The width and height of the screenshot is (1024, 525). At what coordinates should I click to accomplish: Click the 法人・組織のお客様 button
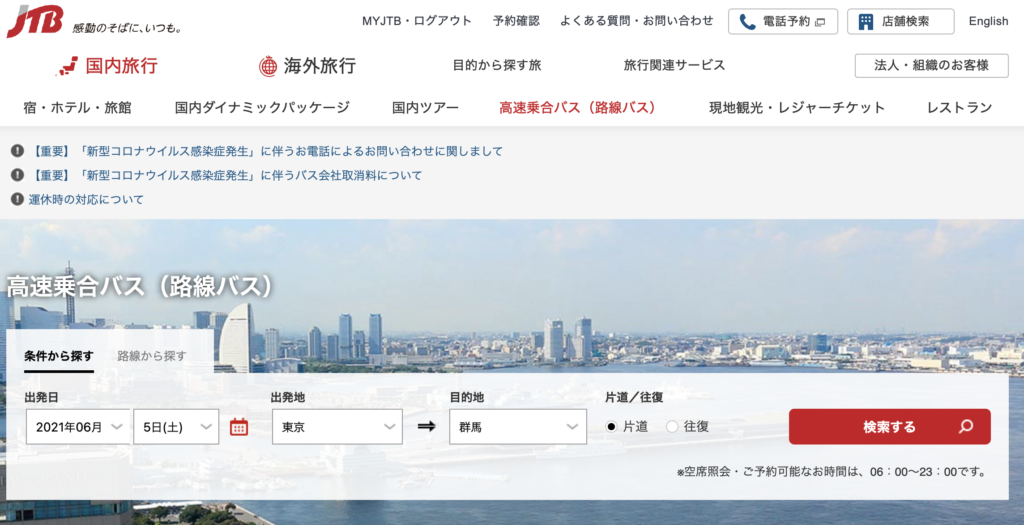(x=931, y=65)
